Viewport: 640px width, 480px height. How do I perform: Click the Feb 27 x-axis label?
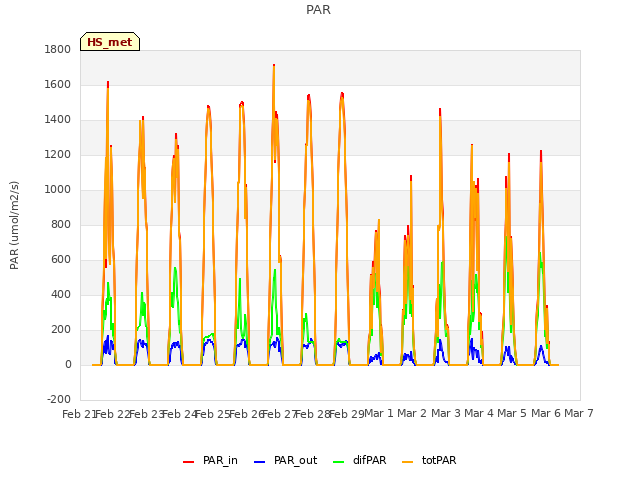click(x=280, y=414)
